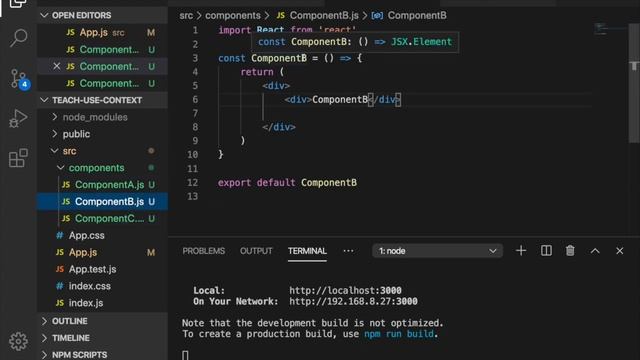Maximize the terminal panel size
This screenshot has height=360, width=640.
click(595, 251)
